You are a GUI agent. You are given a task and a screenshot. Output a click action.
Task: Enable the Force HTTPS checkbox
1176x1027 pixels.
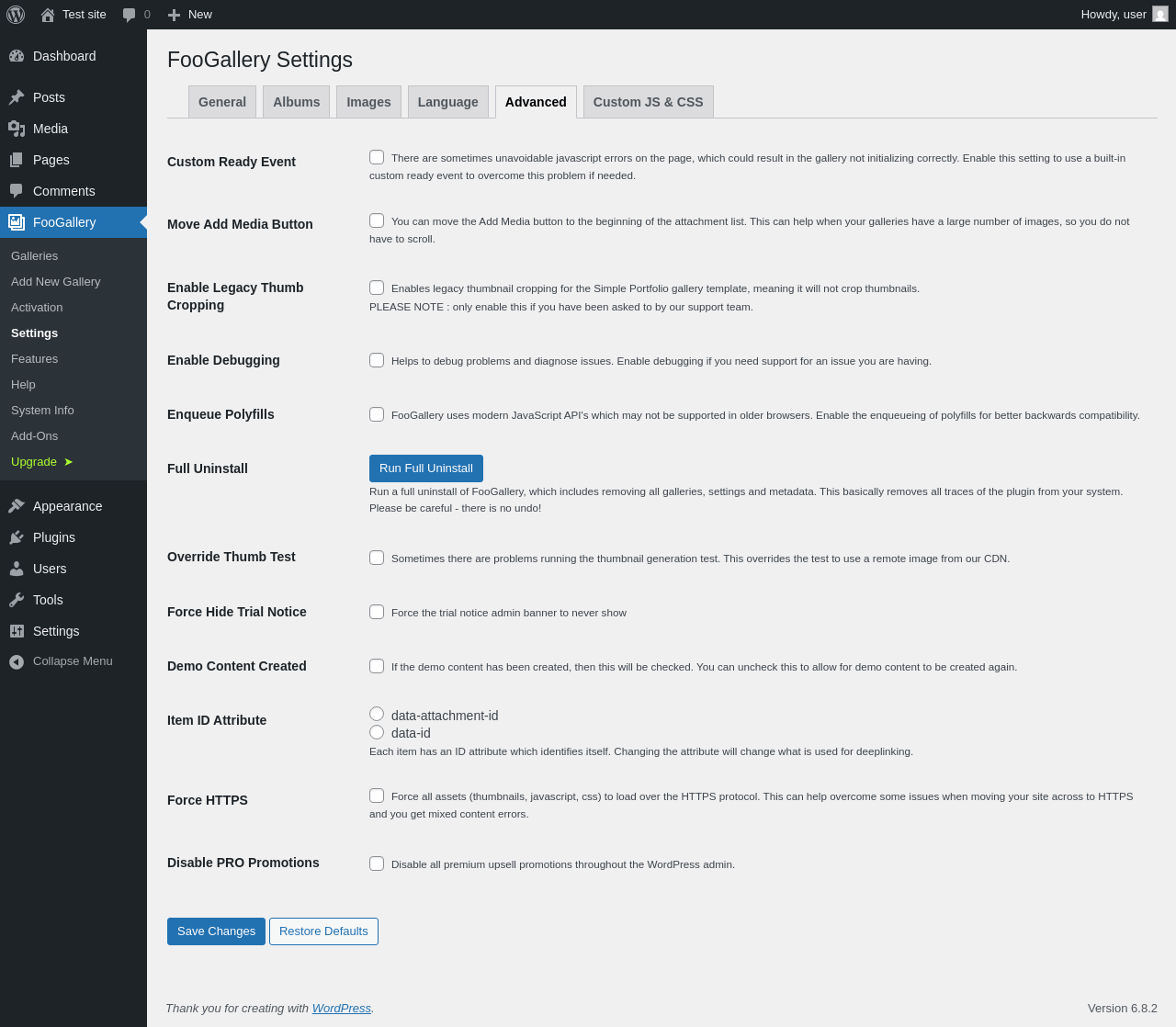[377, 796]
